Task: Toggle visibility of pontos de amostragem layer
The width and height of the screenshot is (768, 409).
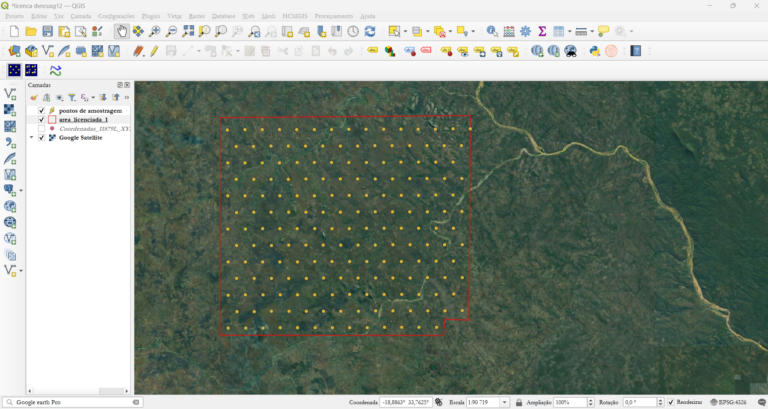Action: 42,111
